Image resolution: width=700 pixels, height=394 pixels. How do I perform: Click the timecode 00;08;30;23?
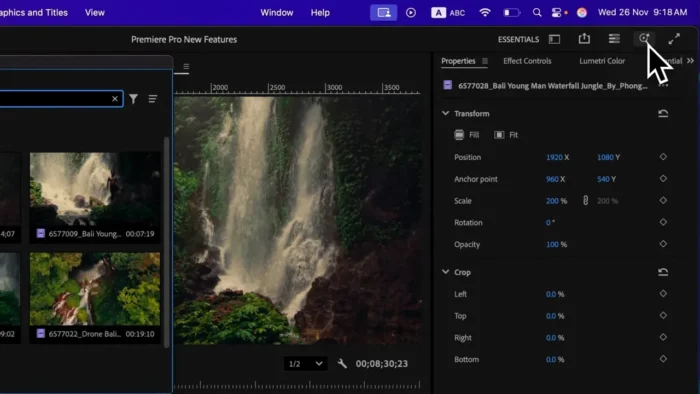(382, 364)
